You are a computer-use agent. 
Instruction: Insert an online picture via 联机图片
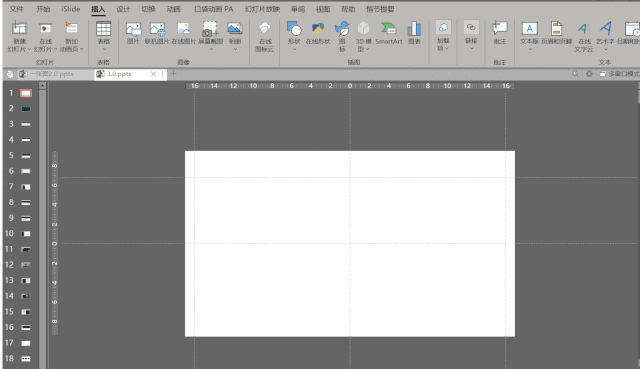pos(157,33)
